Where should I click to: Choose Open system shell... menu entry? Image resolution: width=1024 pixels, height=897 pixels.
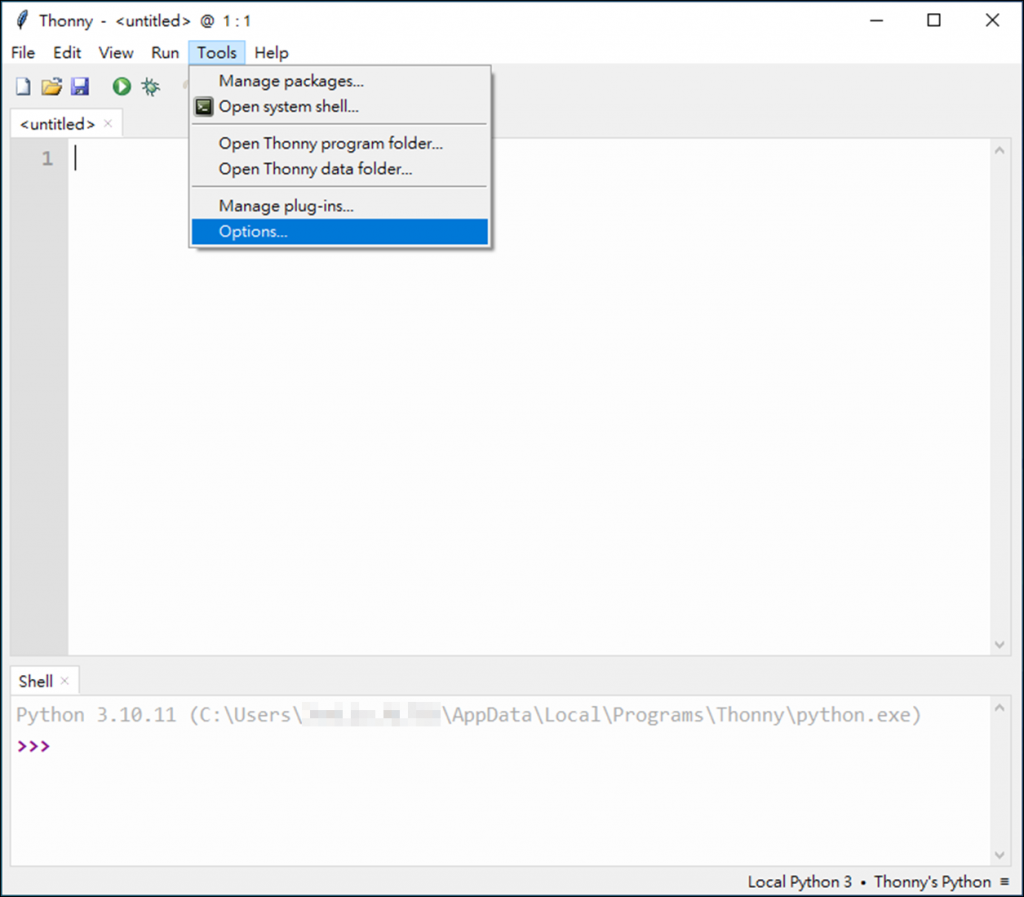tap(340, 106)
